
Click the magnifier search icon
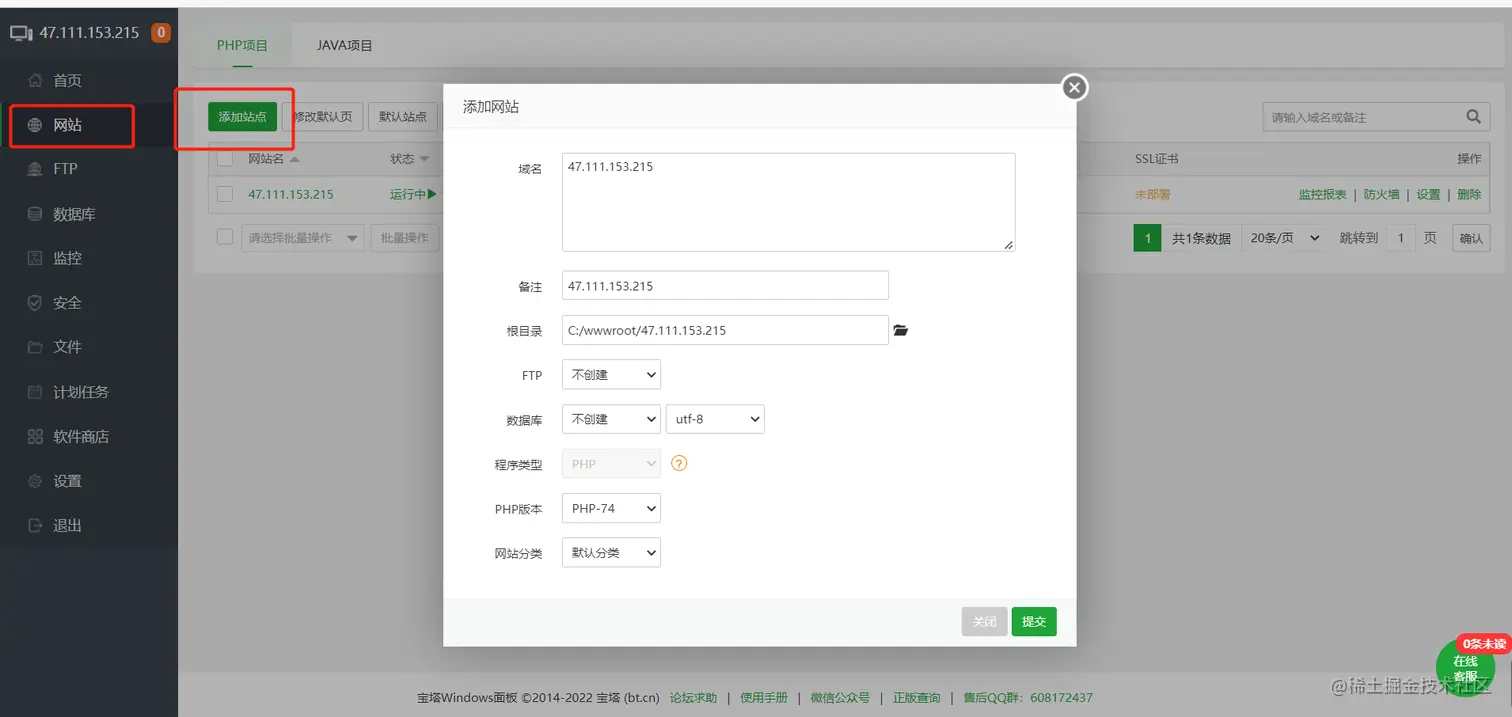tap(1473, 117)
